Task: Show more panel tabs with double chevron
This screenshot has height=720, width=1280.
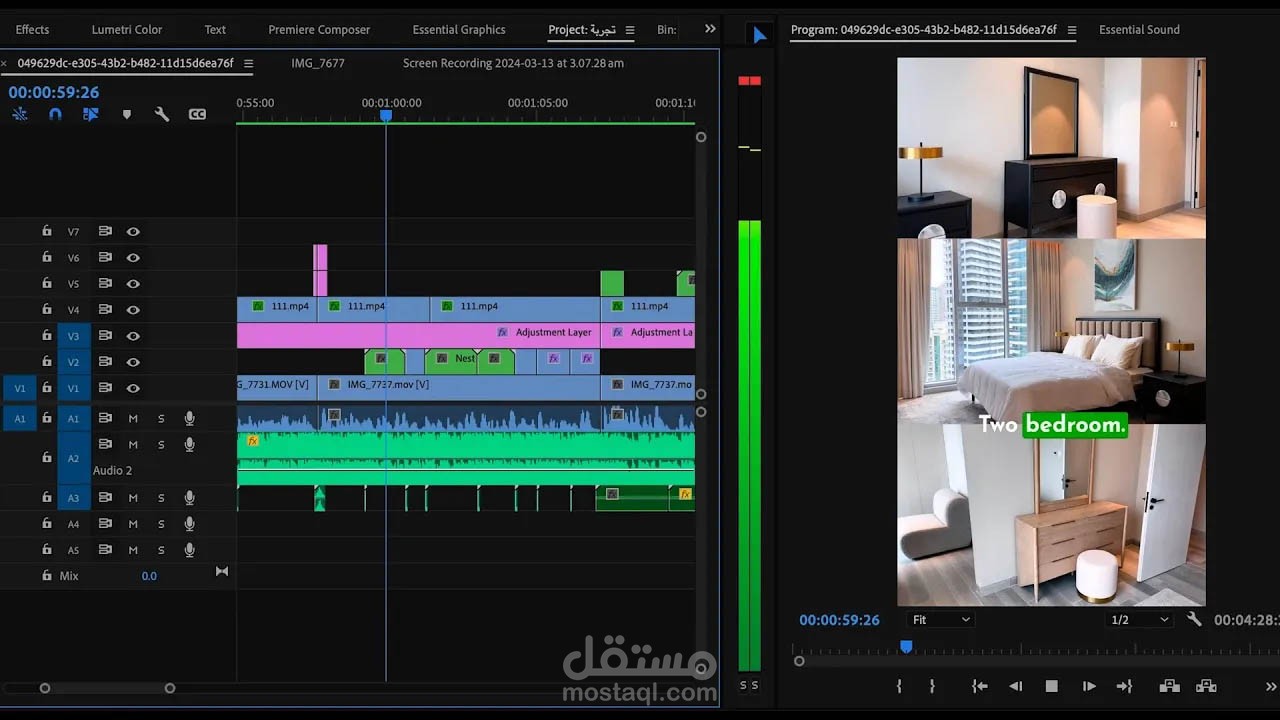Action: click(710, 29)
